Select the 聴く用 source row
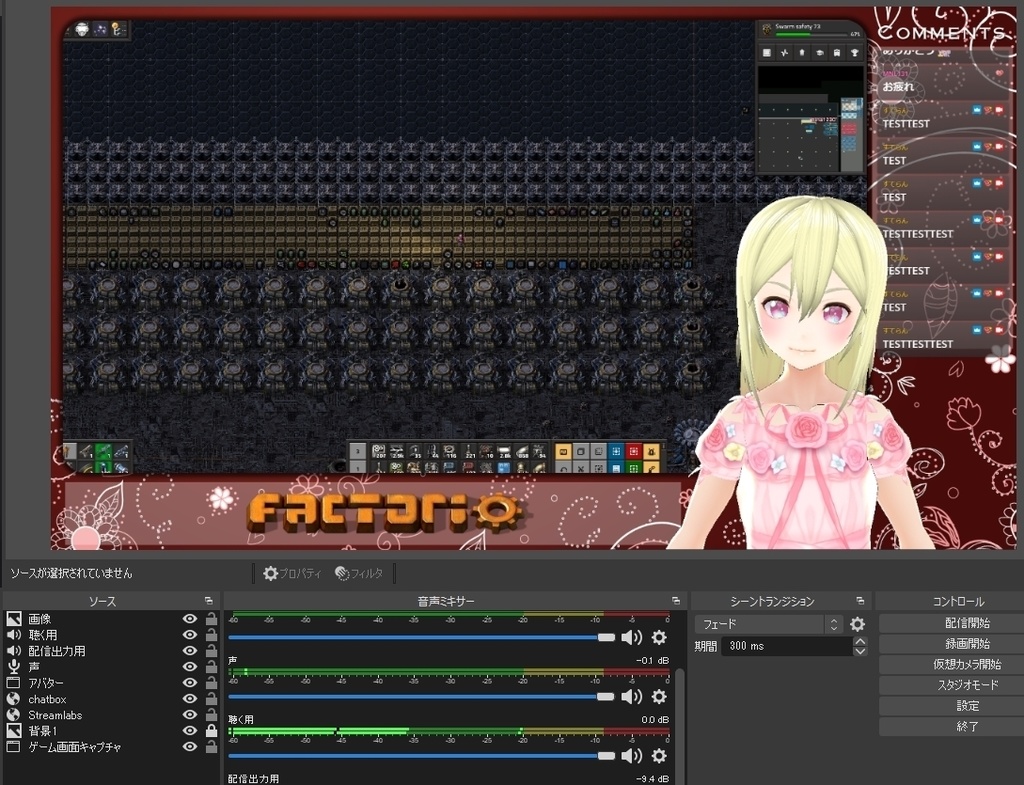Viewport: 1024px width, 785px height. pos(112,635)
